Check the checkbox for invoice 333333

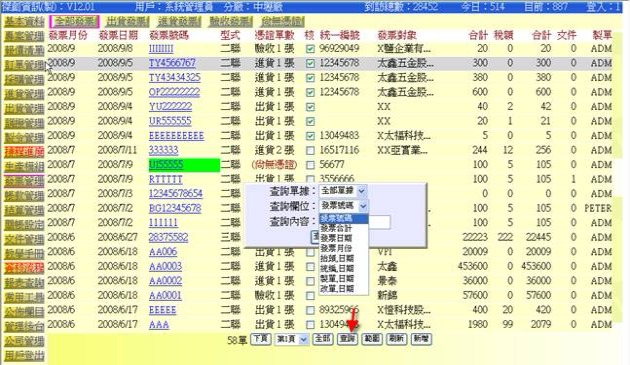click(310, 150)
